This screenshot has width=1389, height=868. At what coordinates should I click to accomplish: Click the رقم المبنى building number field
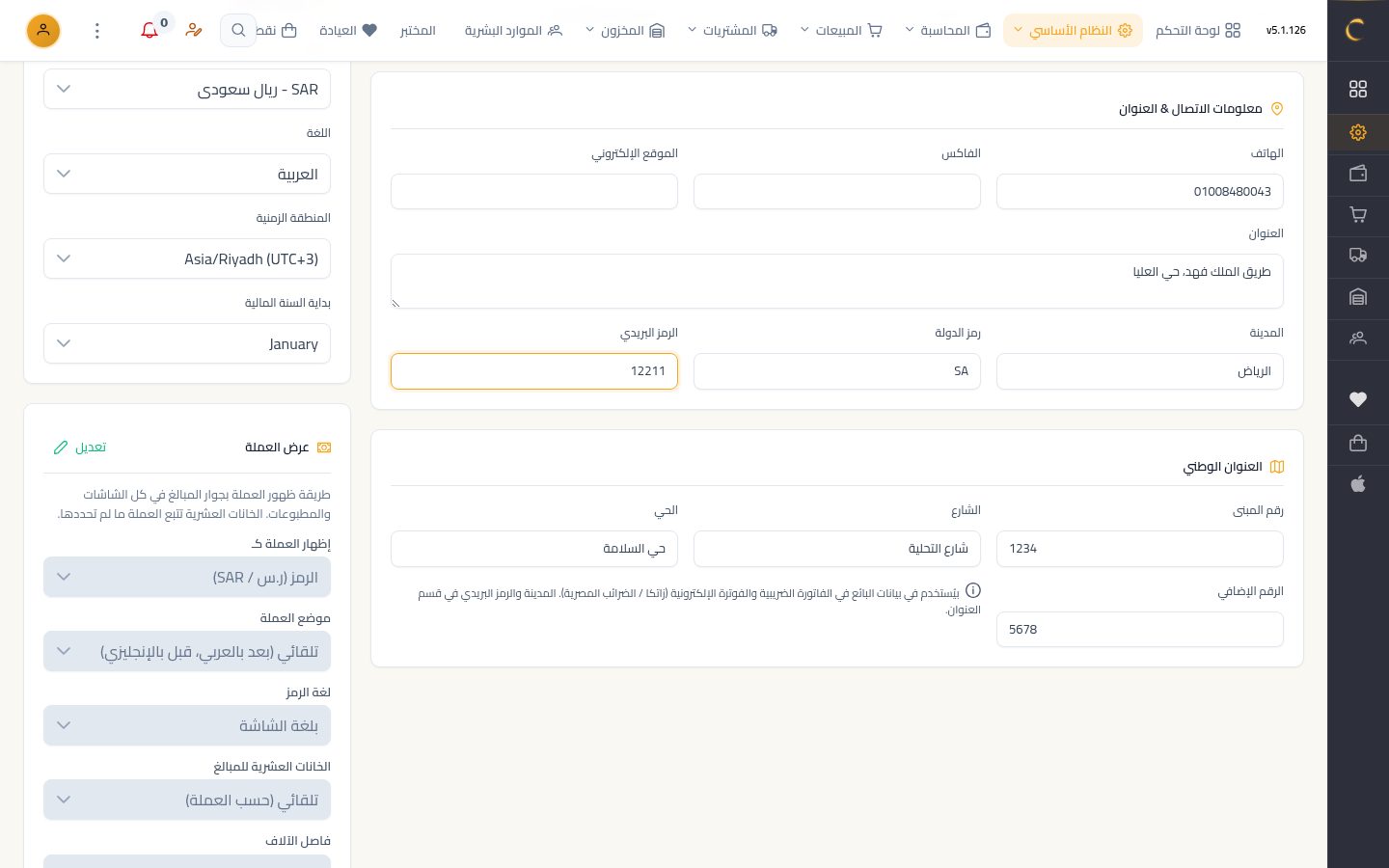tap(1140, 549)
